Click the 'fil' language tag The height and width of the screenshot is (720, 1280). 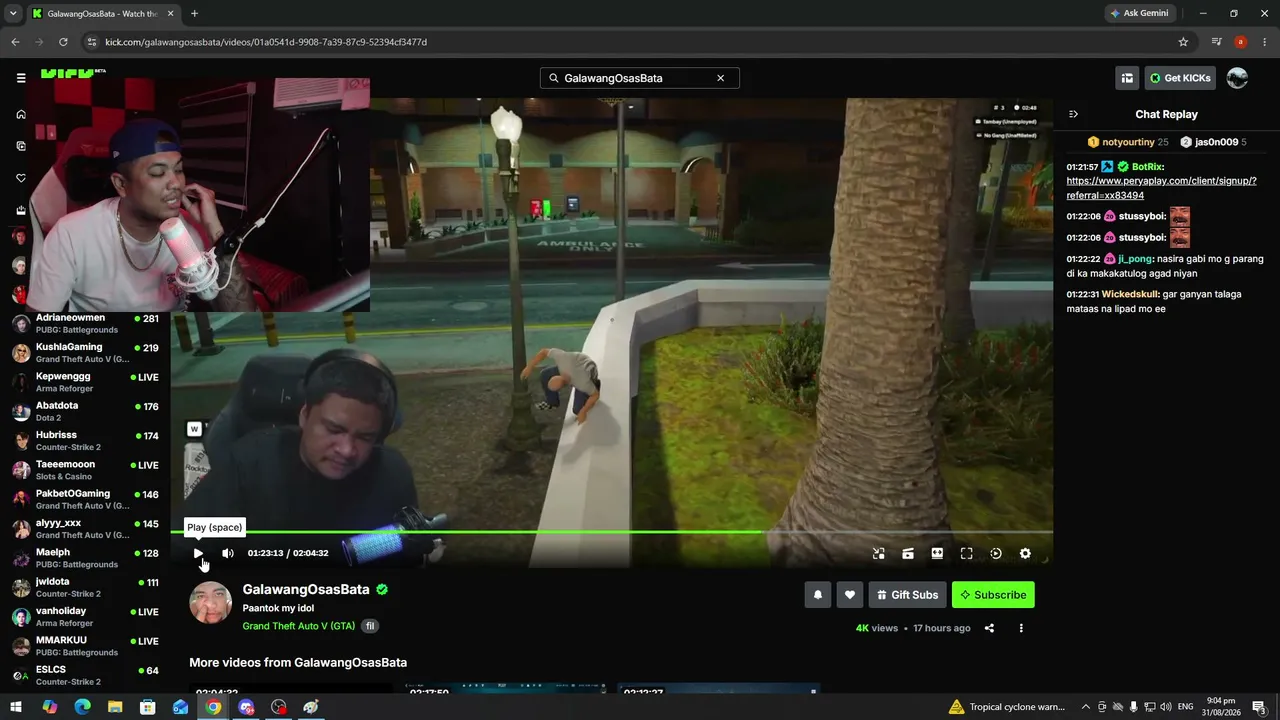(370, 626)
